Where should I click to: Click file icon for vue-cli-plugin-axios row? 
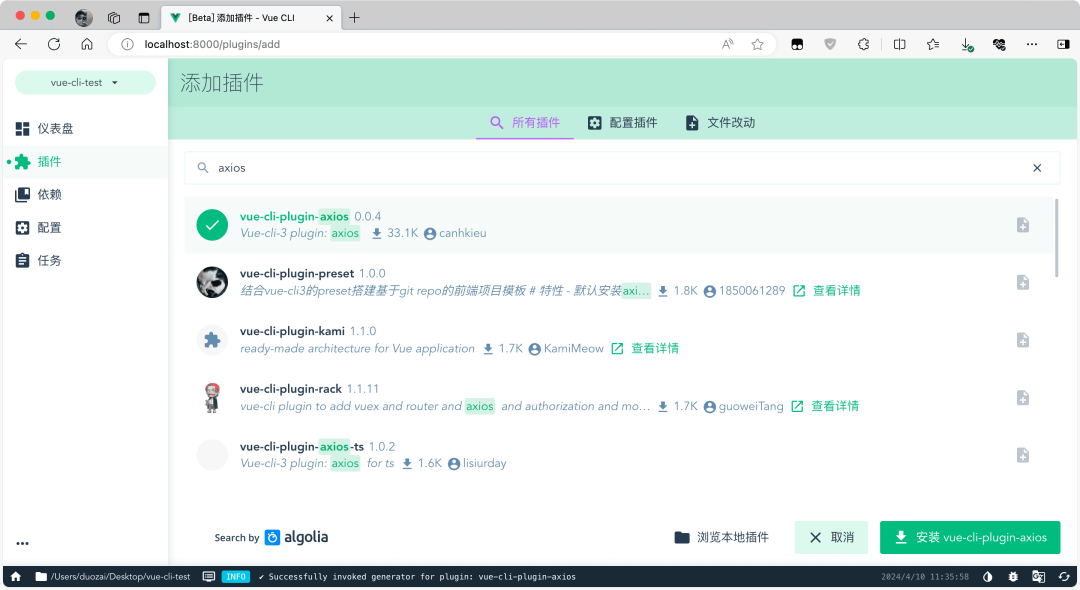coord(1023,225)
